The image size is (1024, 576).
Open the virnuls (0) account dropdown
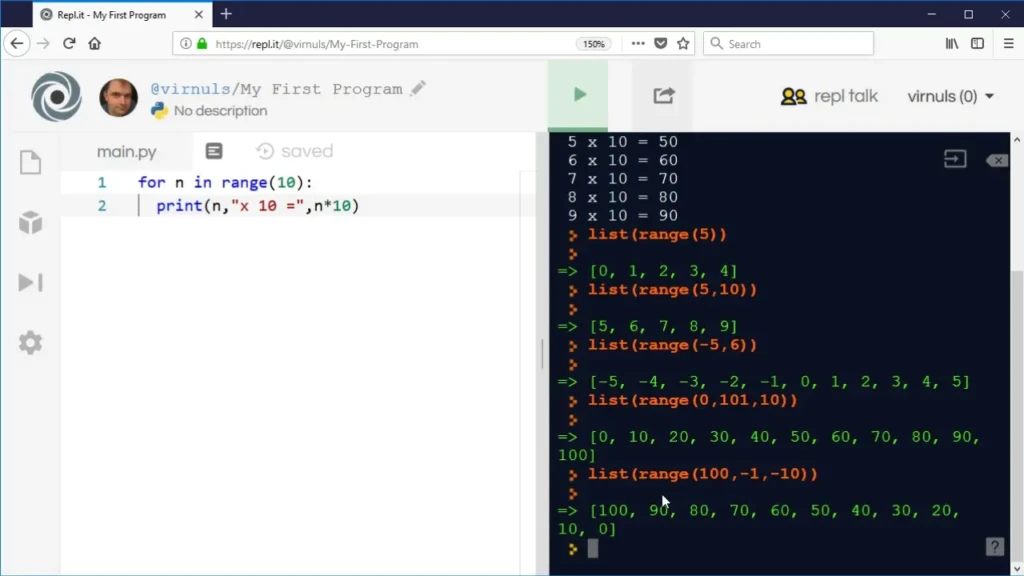point(950,96)
